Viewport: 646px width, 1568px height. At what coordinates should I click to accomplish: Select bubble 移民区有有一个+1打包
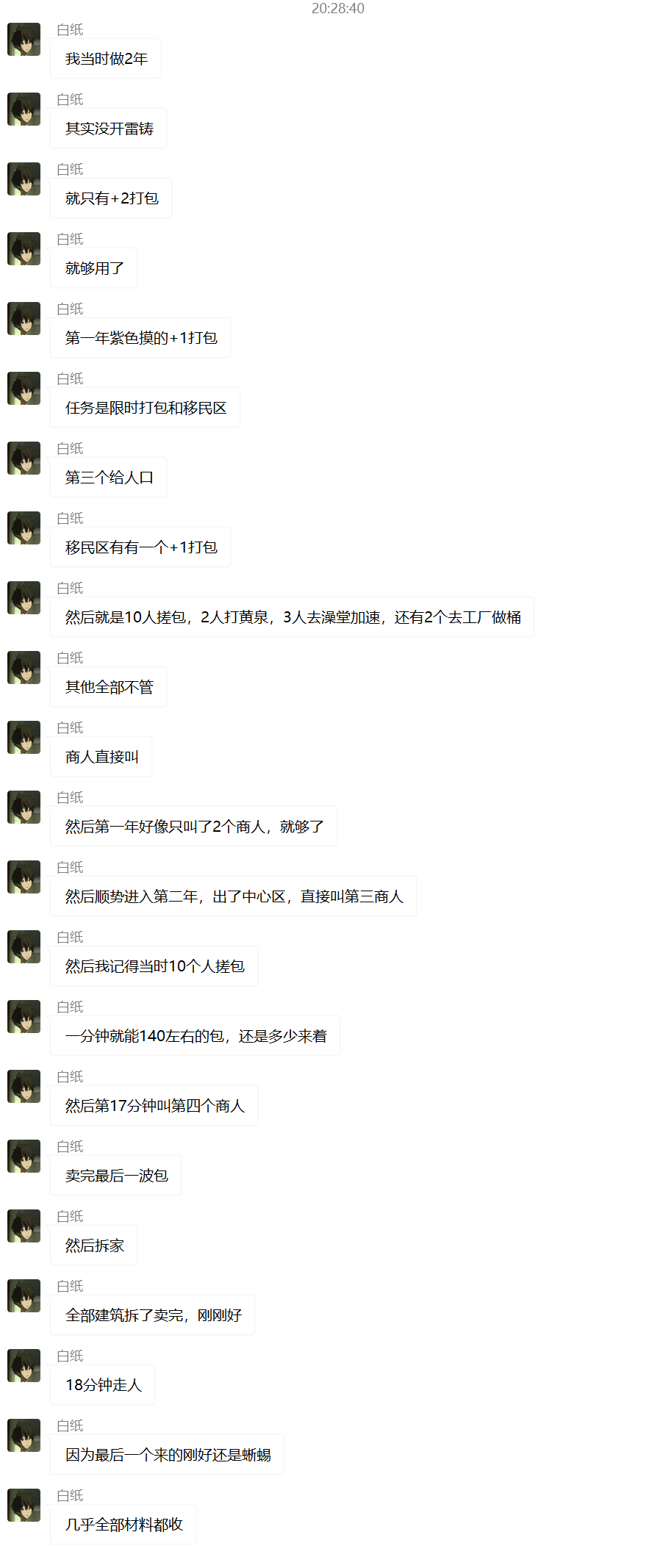[x=140, y=547]
